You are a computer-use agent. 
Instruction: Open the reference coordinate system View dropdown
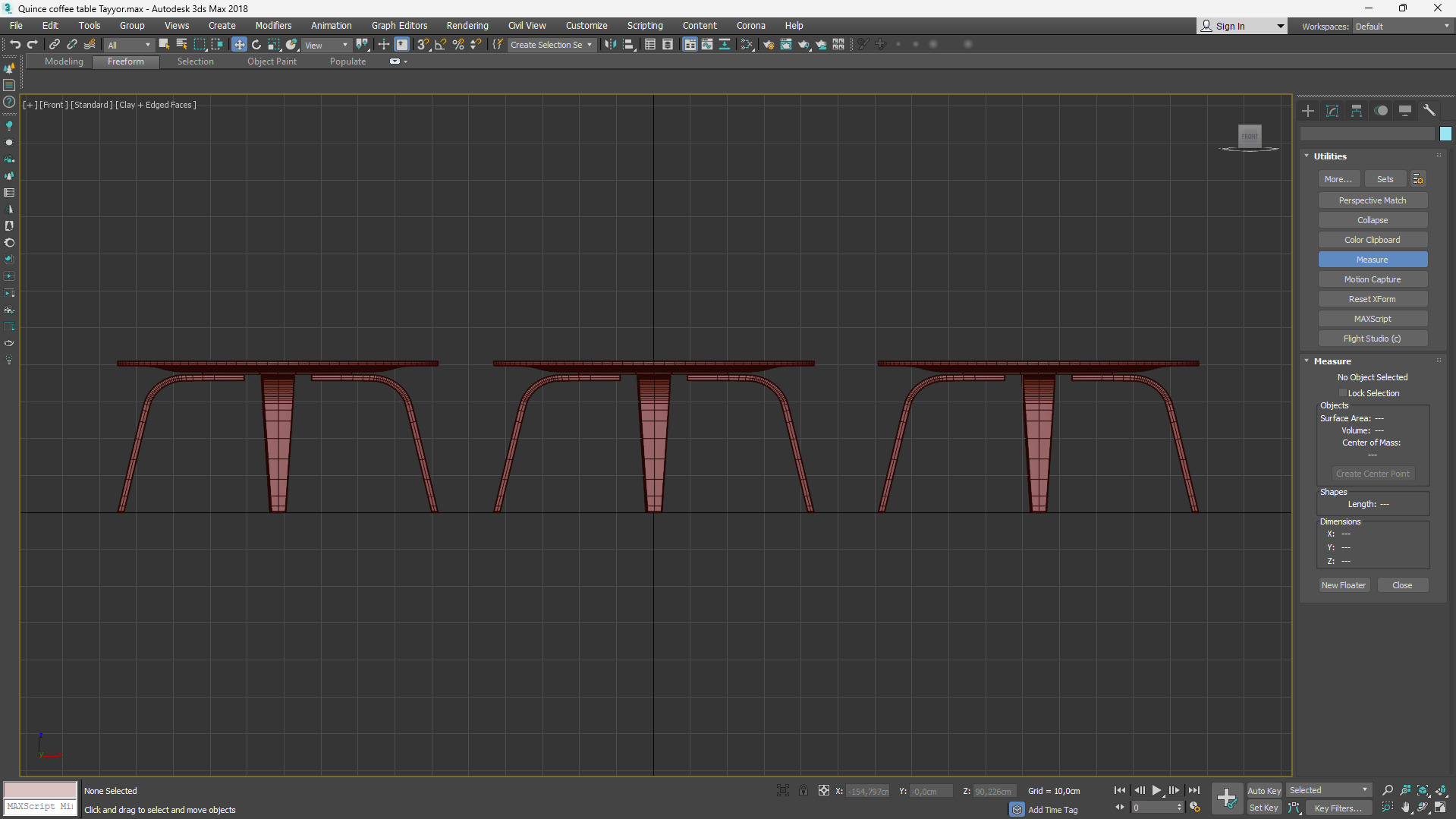coord(326,45)
